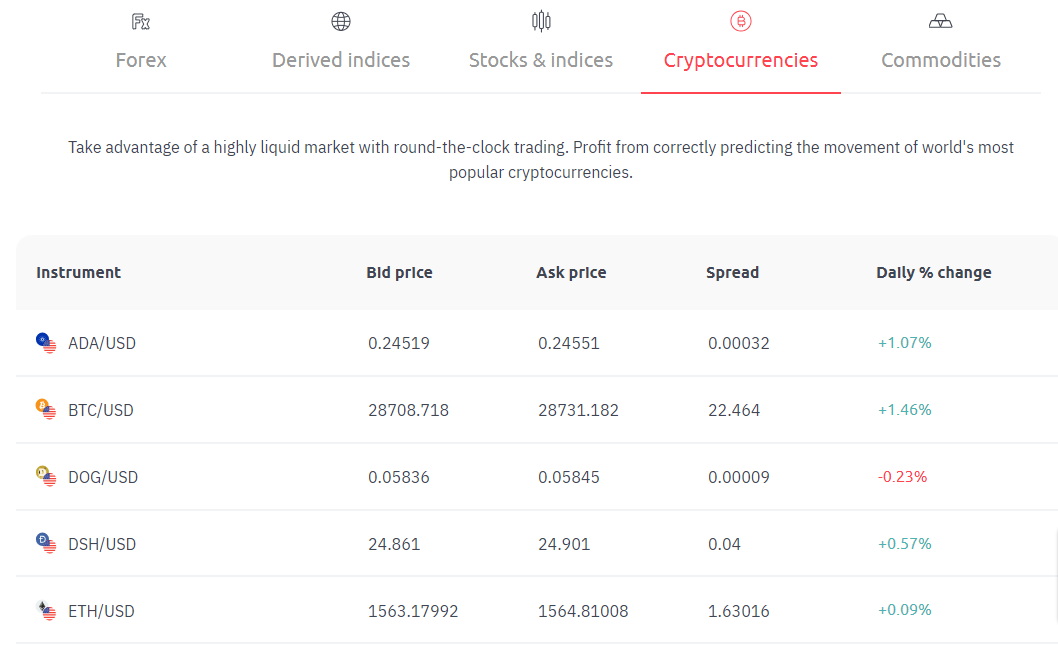The width and height of the screenshot is (1058, 646).
Task: Click the Daily % change column header
Action: click(934, 273)
